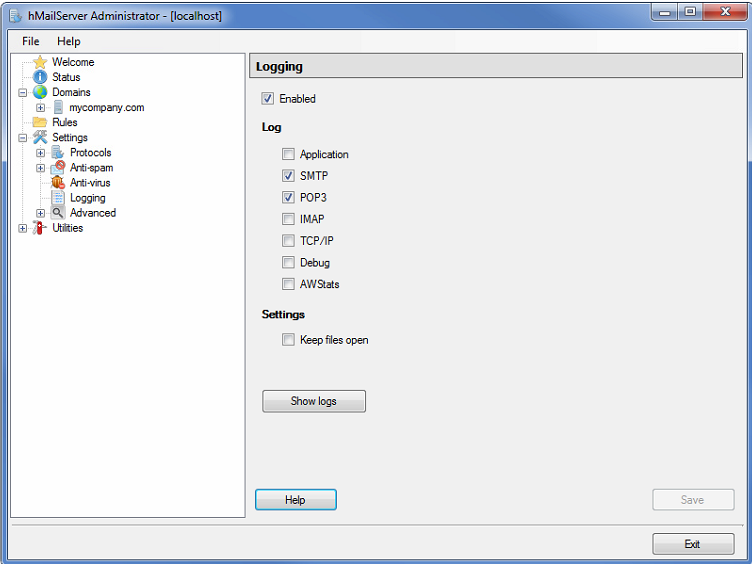The height and width of the screenshot is (564, 752).
Task: Expand the Anti-spam tree node
Action: pos(40,168)
